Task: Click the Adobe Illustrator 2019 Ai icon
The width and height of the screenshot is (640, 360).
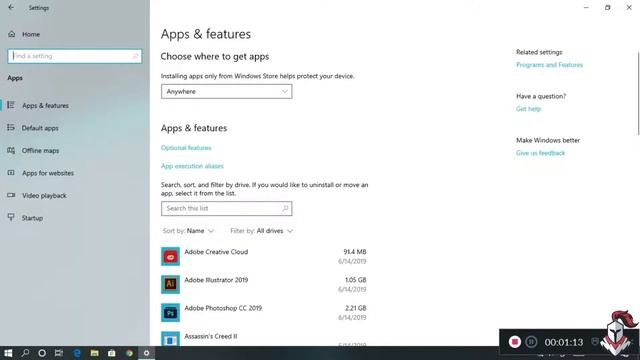Action: pyautogui.click(x=170, y=284)
